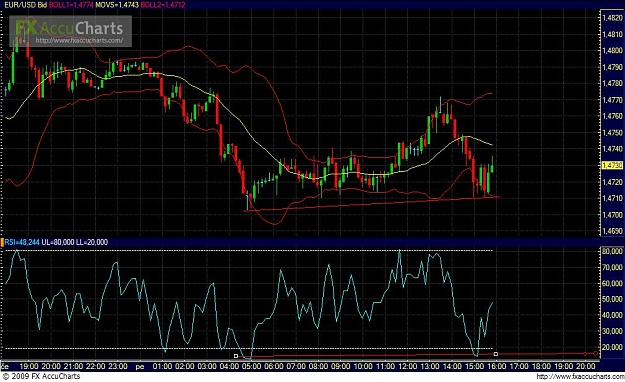The width and height of the screenshot is (625, 382).
Task: Click the 23:00 time axis label
Action: point(118,366)
